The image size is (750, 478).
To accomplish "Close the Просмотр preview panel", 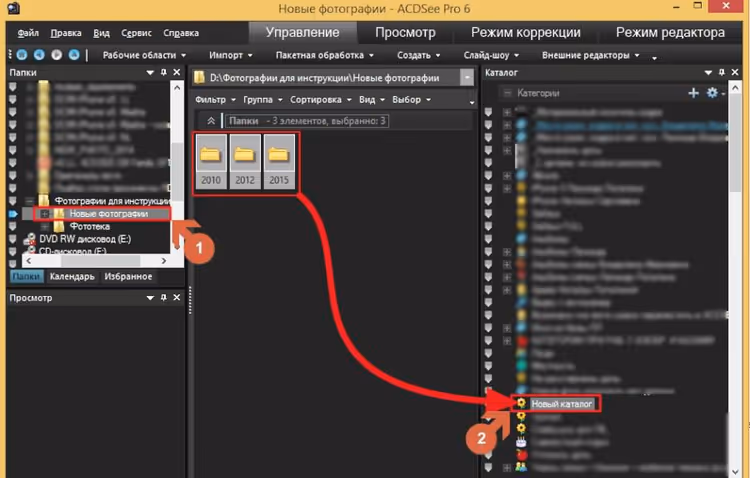I will click(x=176, y=298).
